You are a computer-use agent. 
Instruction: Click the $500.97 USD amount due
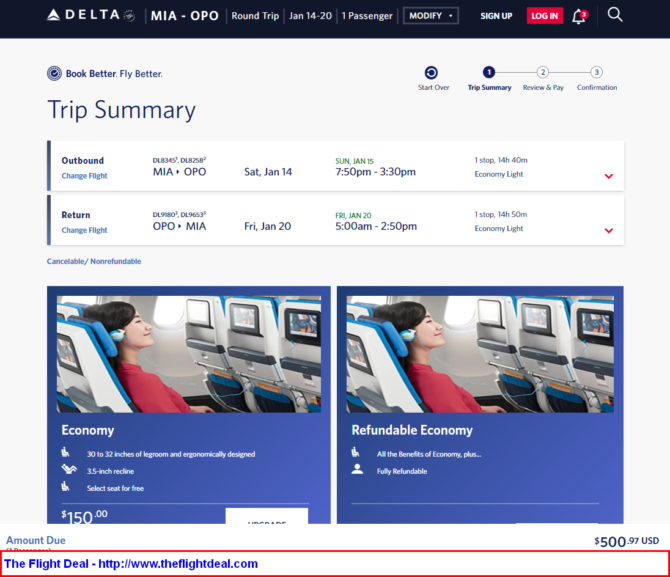coord(626,542)
